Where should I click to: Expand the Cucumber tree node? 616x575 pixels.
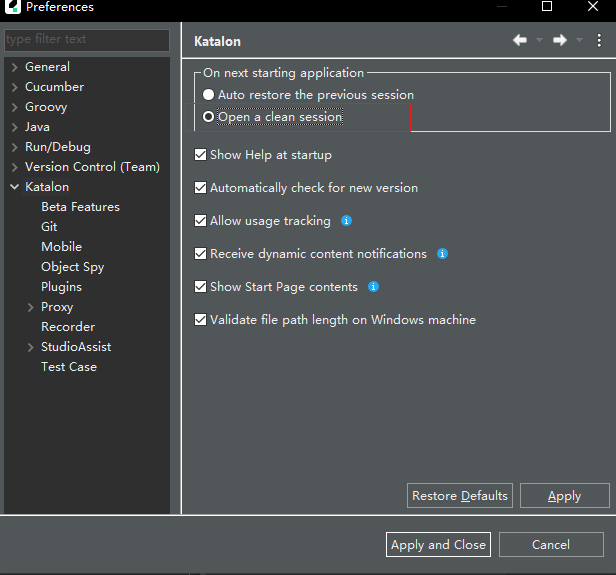click(x=15, y=87)
